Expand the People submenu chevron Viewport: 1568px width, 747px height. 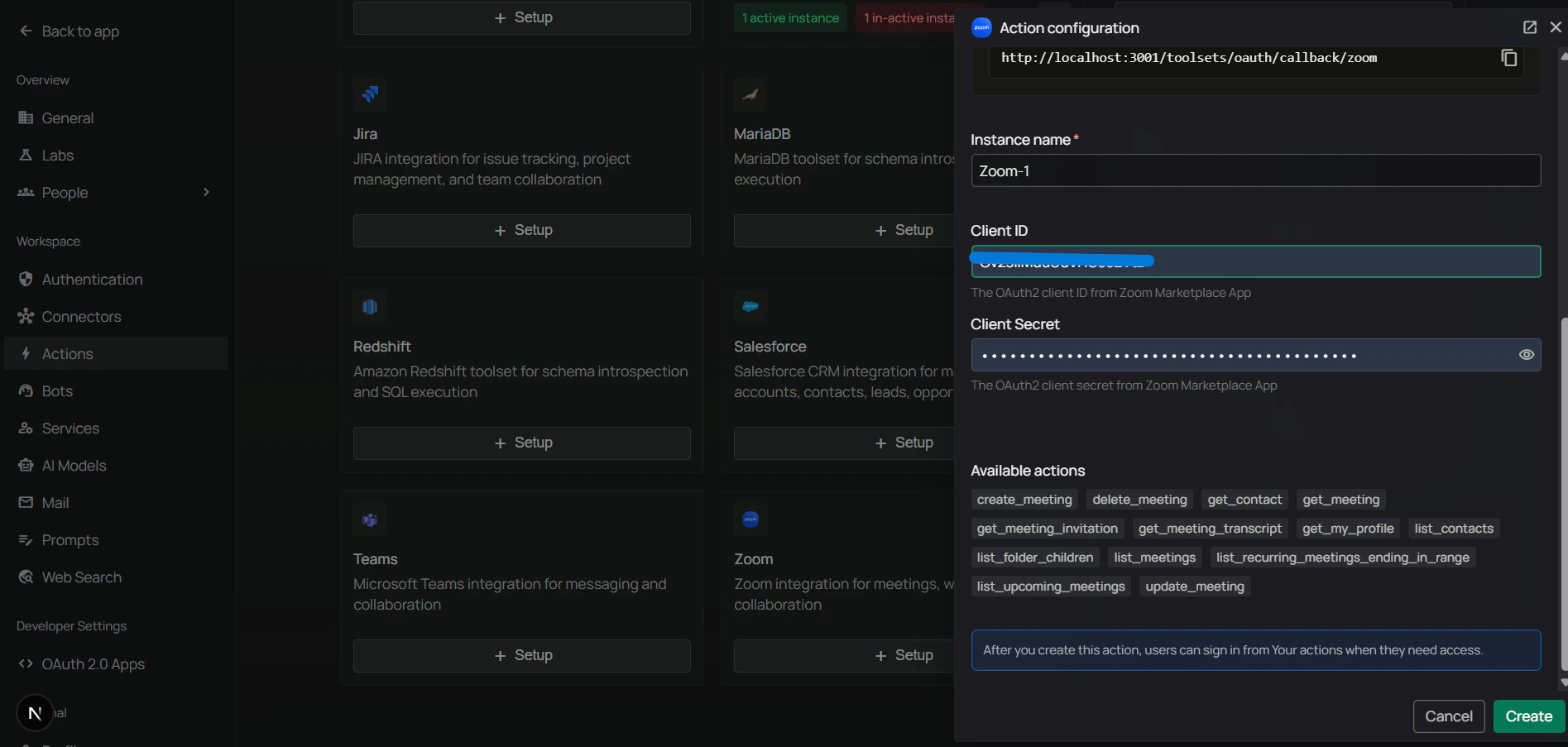coord(206,192)
